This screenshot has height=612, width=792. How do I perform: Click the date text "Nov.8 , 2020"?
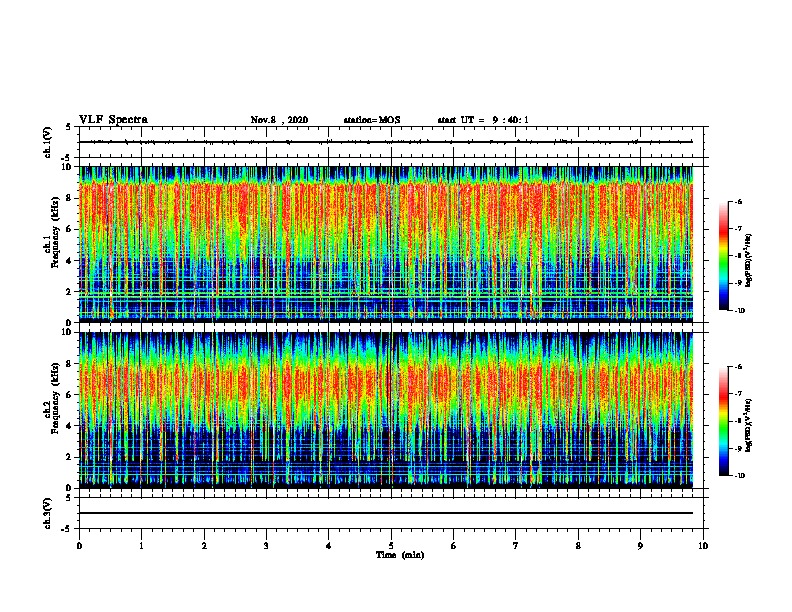pyautogui.click(x=279, y=120)
